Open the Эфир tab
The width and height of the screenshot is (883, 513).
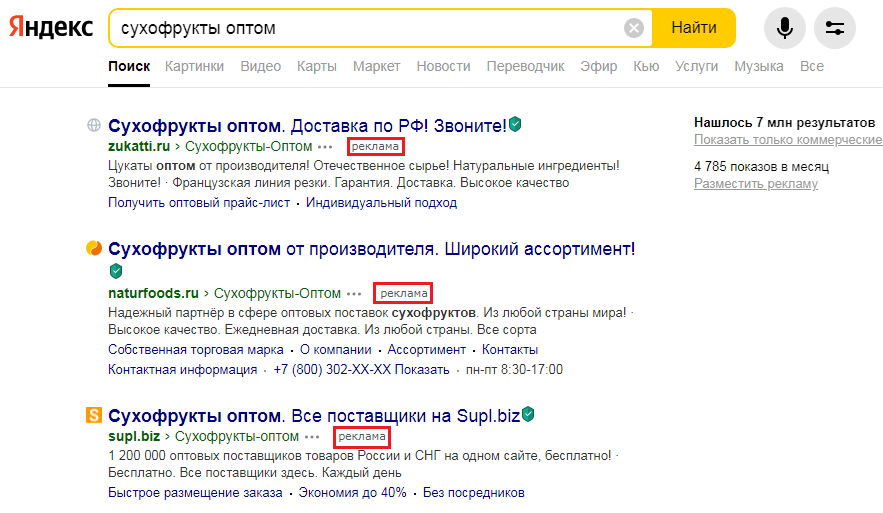(599, 66)
